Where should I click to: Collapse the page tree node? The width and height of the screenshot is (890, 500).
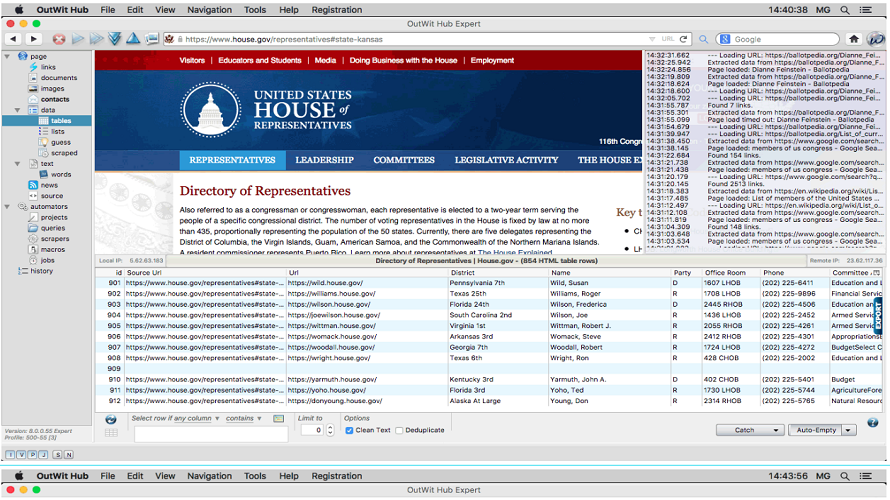pyautogui.click(x=7, y=56)
